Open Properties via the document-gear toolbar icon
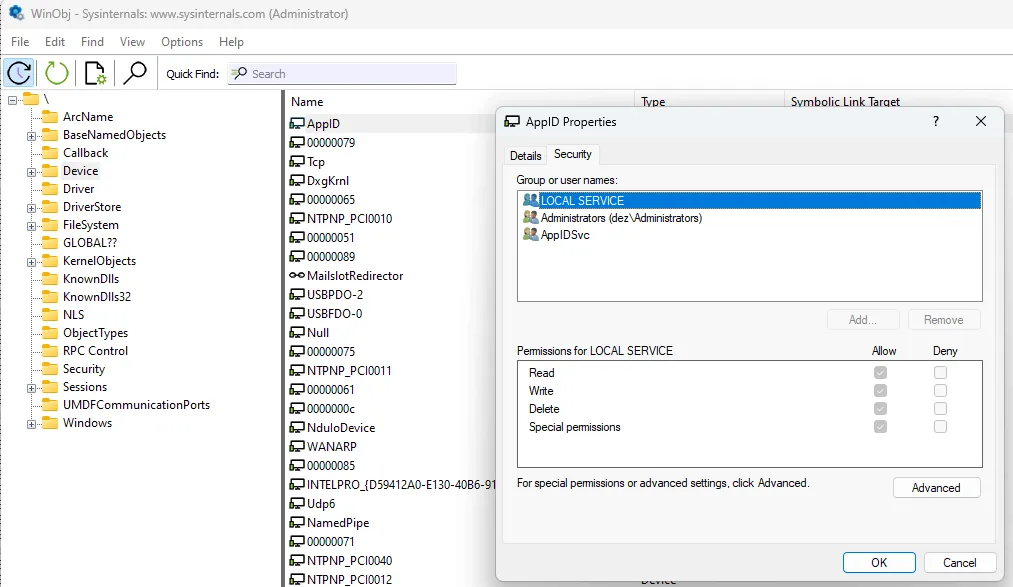Viewport: 1013px width, 587px height. pos(95,73)
